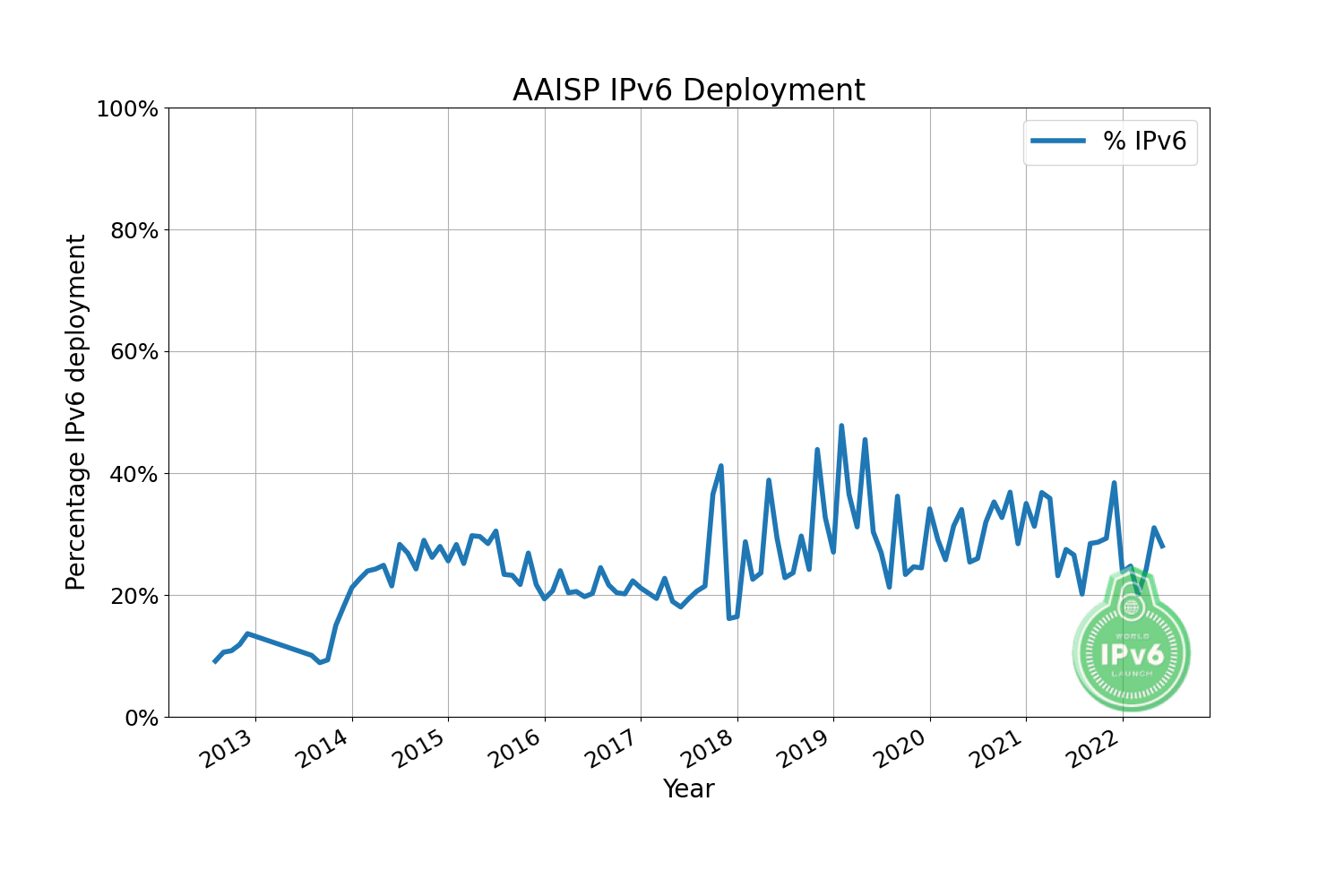Click the % IPv6 legend label

coord(1145,141)
